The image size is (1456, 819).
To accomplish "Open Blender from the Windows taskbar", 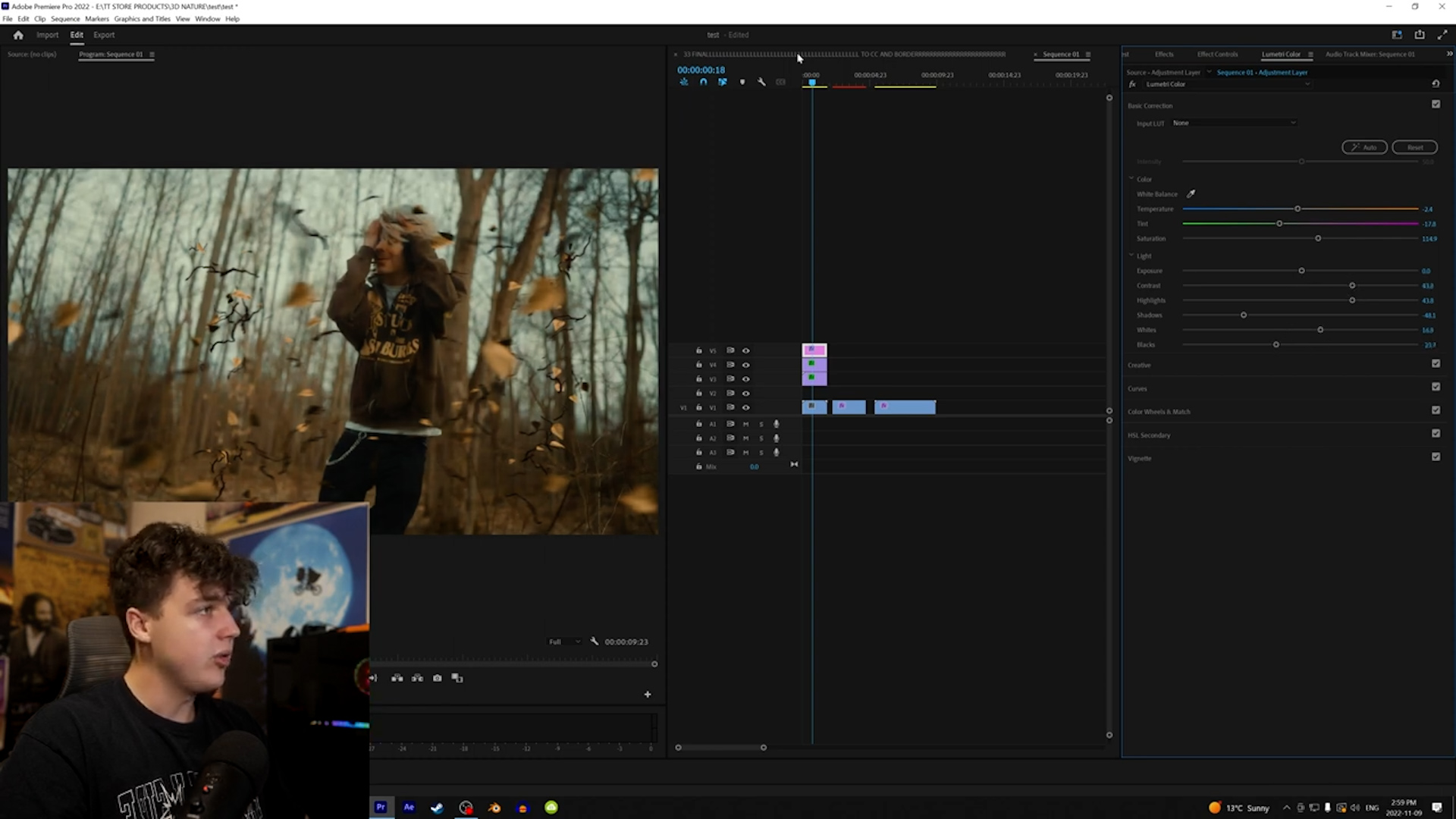I will pyautogui.click(x=494, y=808).
